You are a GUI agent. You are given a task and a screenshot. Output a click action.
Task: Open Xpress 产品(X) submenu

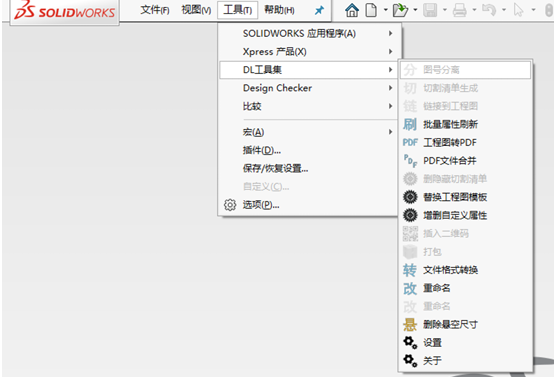(310, 52)
